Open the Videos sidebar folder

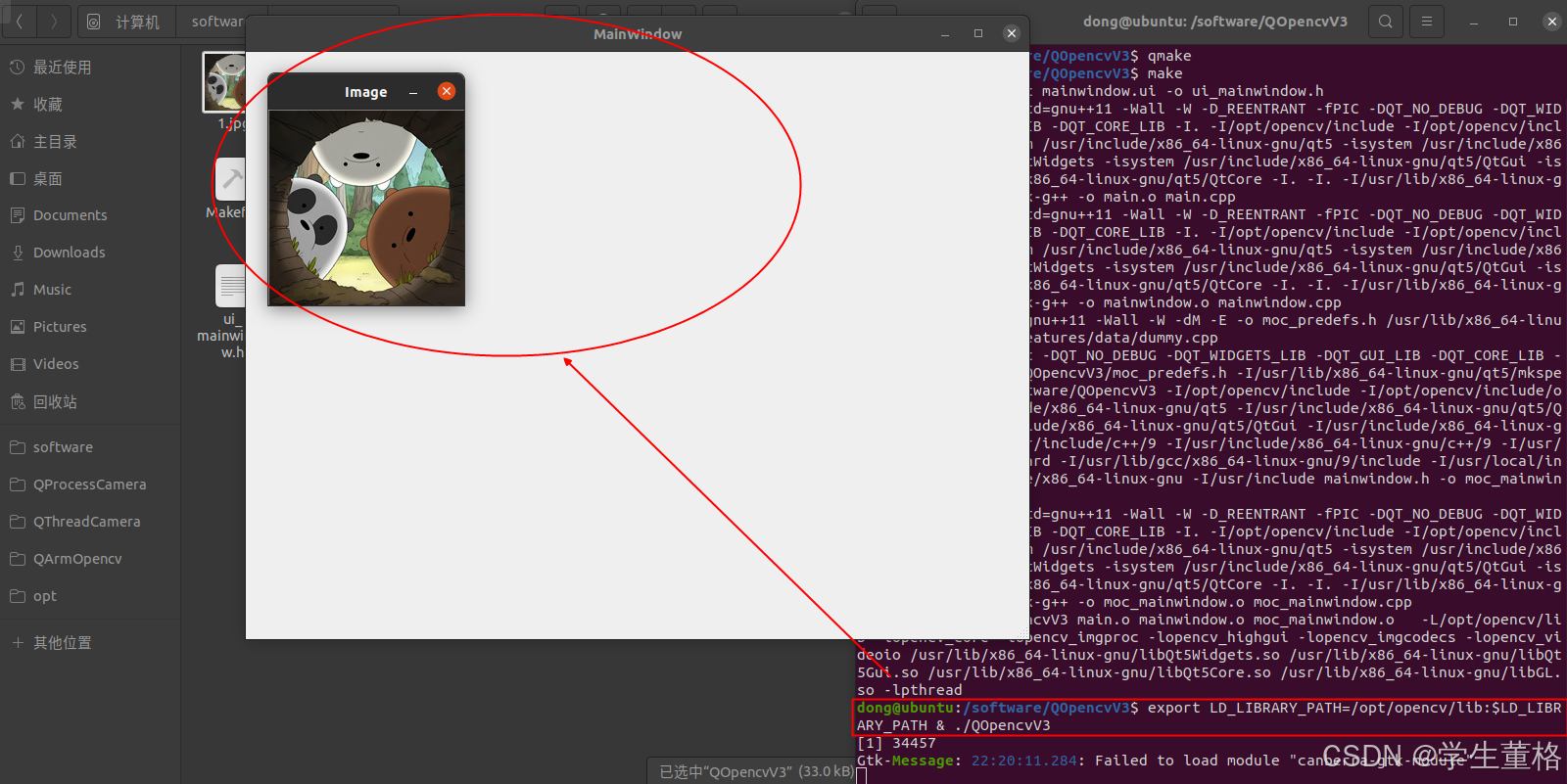tap(90, 364)
